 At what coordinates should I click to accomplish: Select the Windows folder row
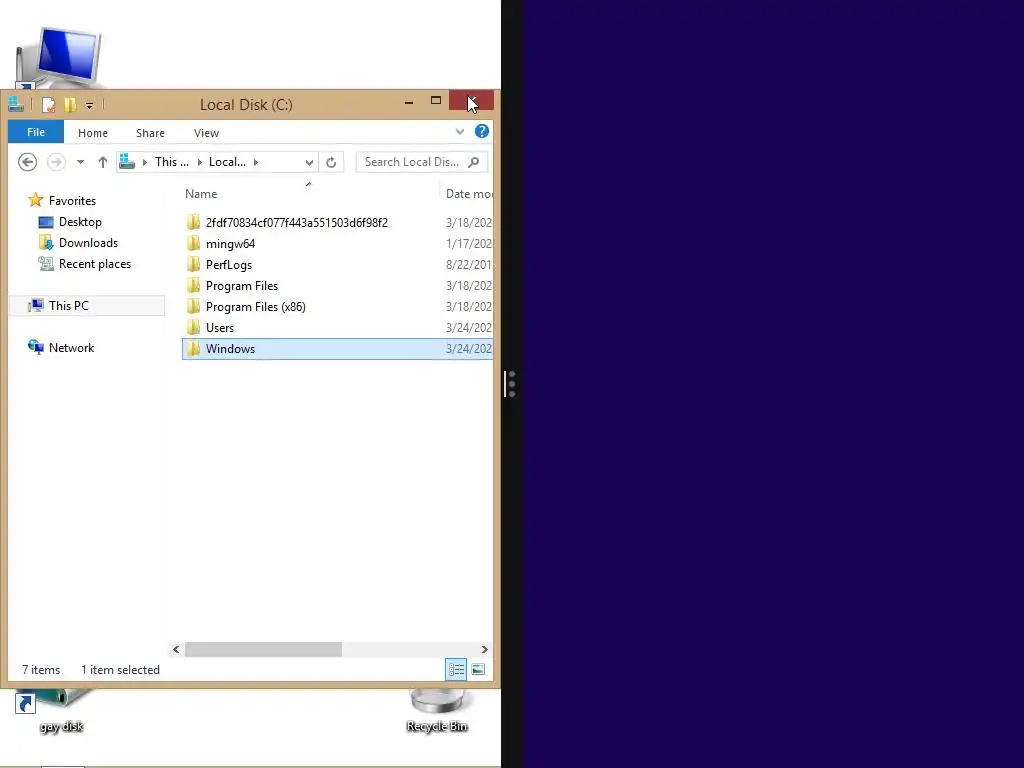coord(338,349)
